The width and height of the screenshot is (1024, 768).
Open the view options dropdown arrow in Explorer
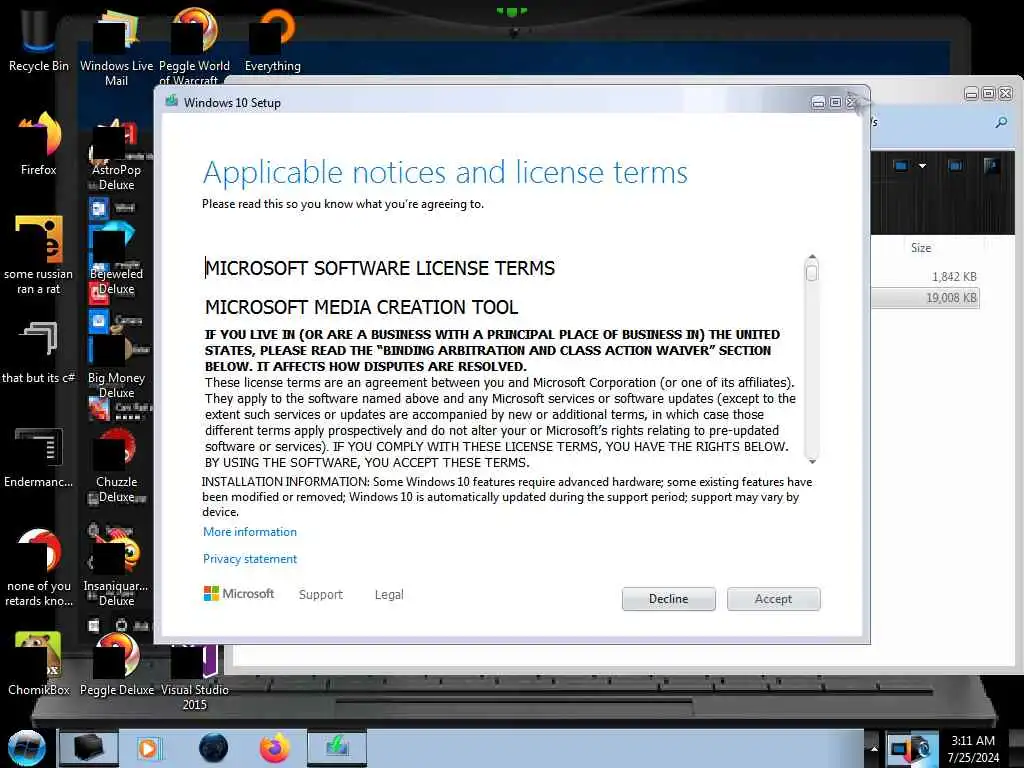click(x=922, y=166)
